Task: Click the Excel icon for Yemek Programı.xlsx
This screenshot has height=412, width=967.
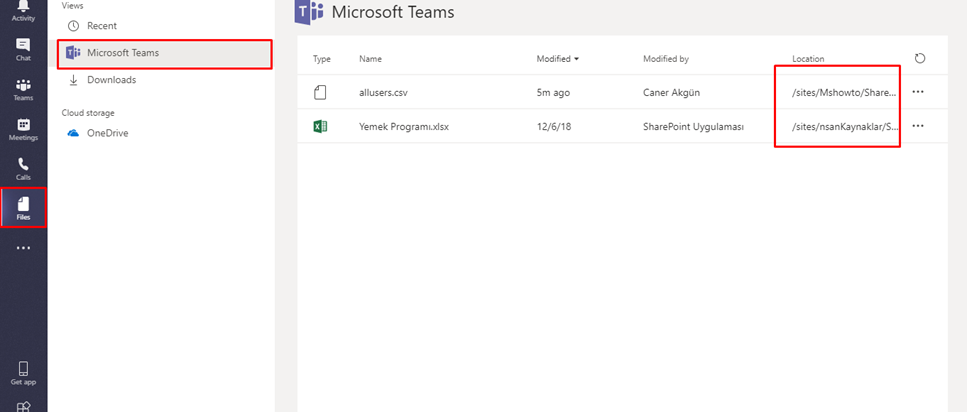Action: (x=320, y=126)
